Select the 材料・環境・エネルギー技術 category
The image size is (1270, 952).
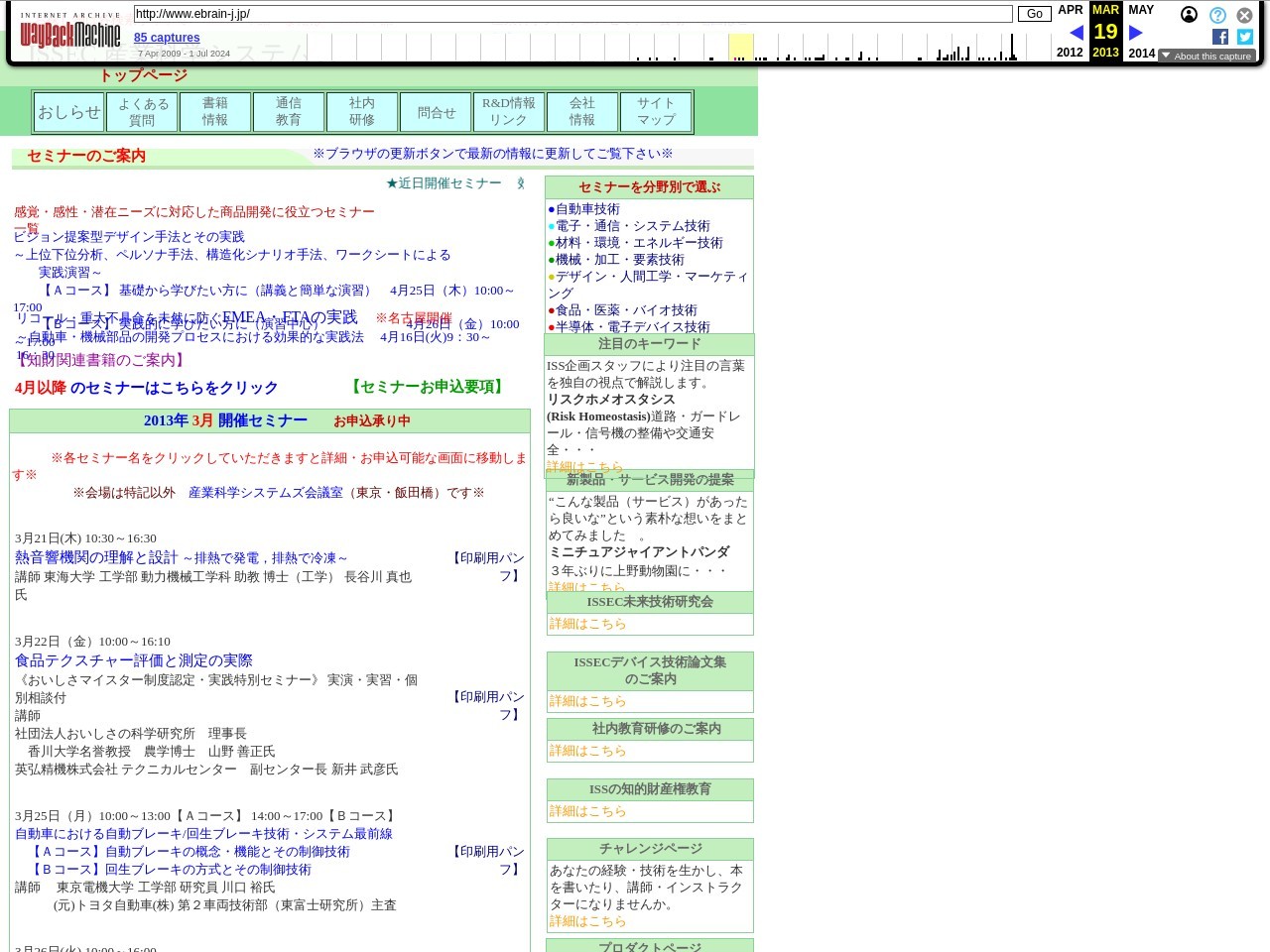639,243
